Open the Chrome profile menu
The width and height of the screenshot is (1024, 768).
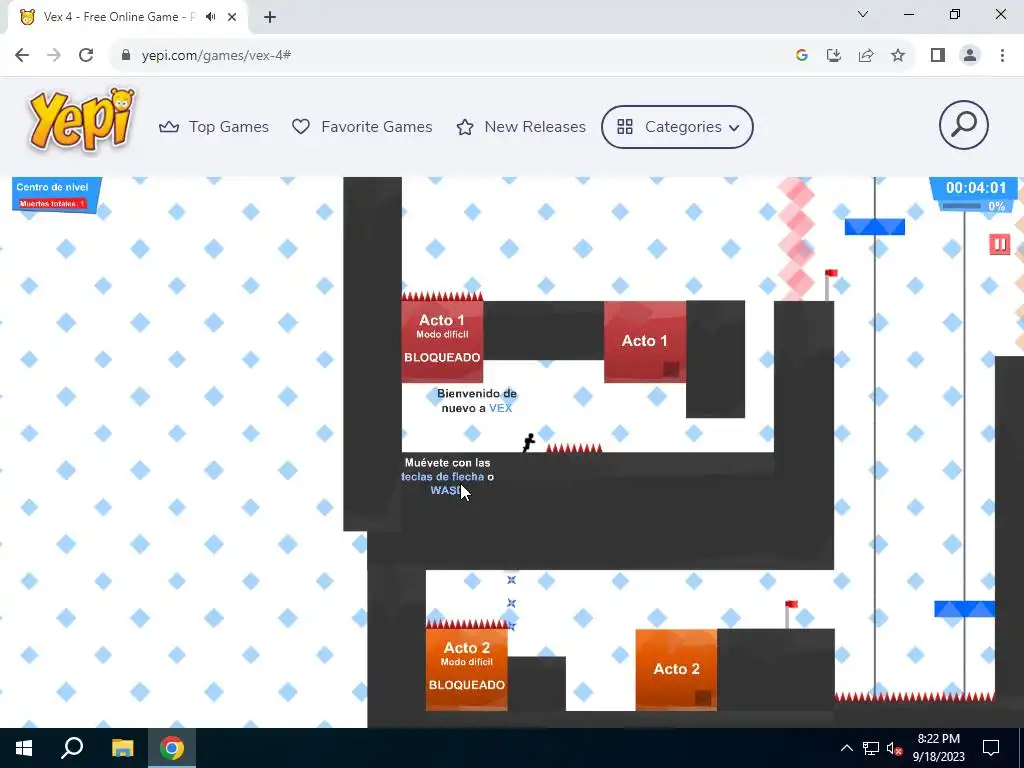970,56
